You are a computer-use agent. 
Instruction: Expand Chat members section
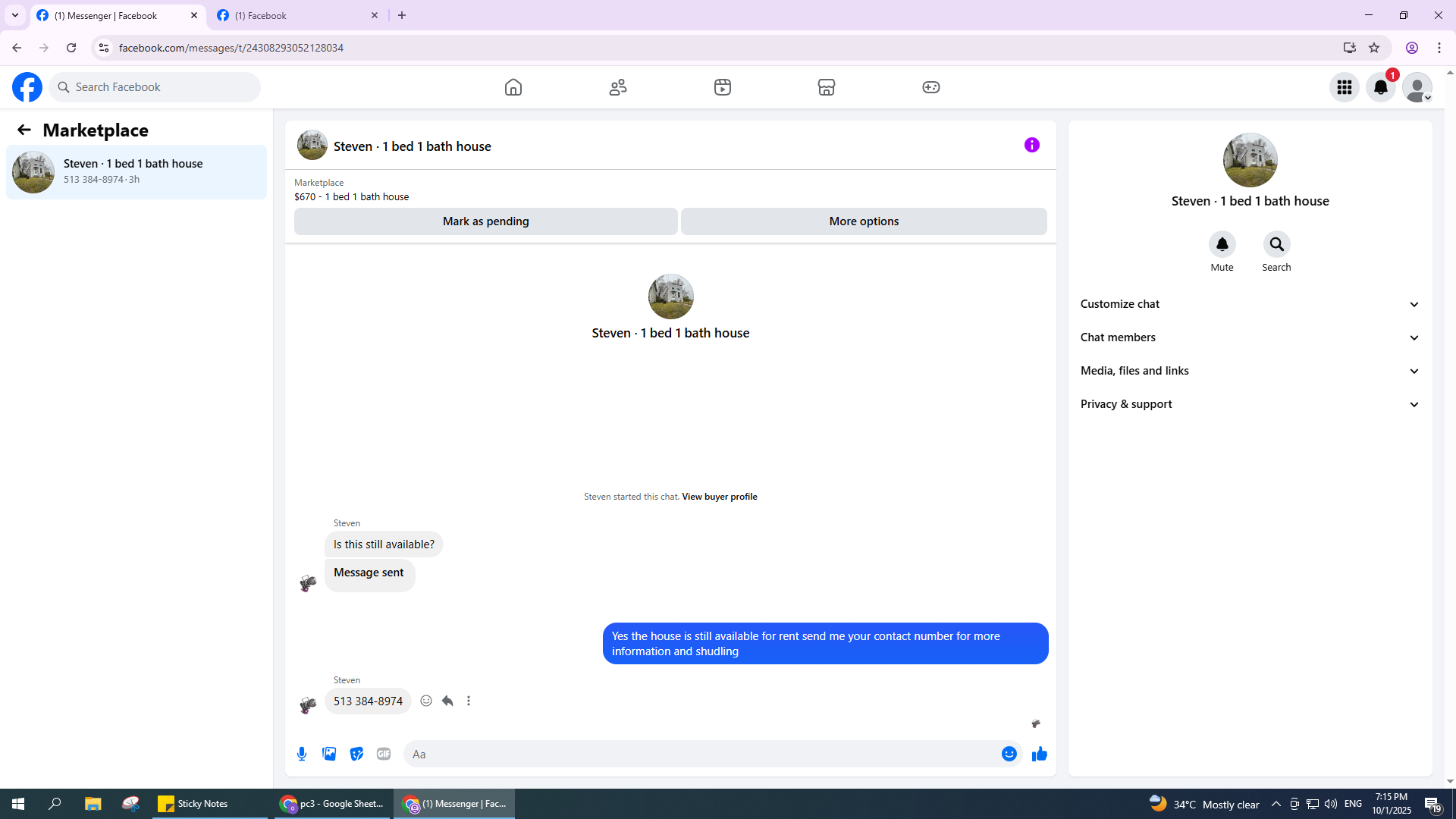pos(1250,337)
